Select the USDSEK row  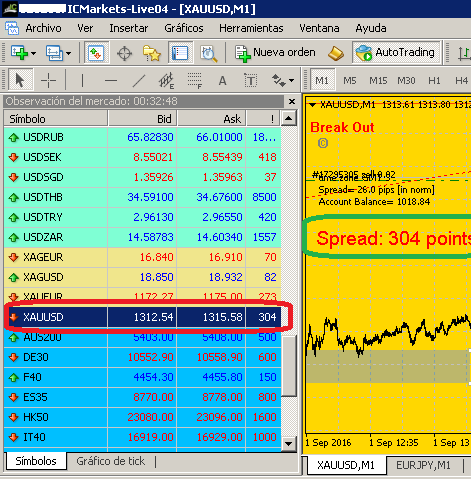point(142,157)
